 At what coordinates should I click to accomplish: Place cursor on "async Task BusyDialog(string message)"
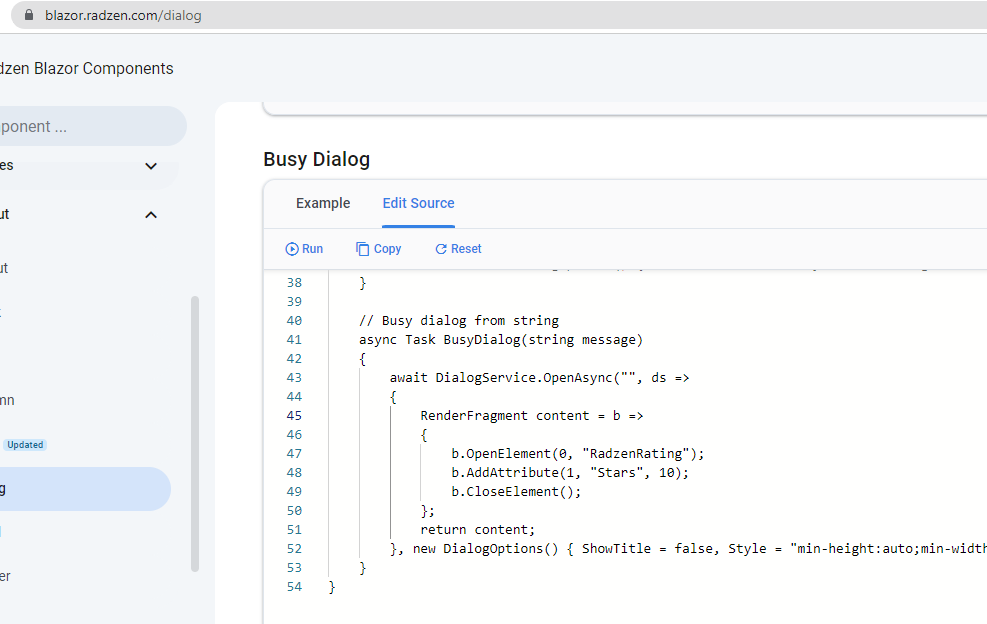tap(501, 339)
